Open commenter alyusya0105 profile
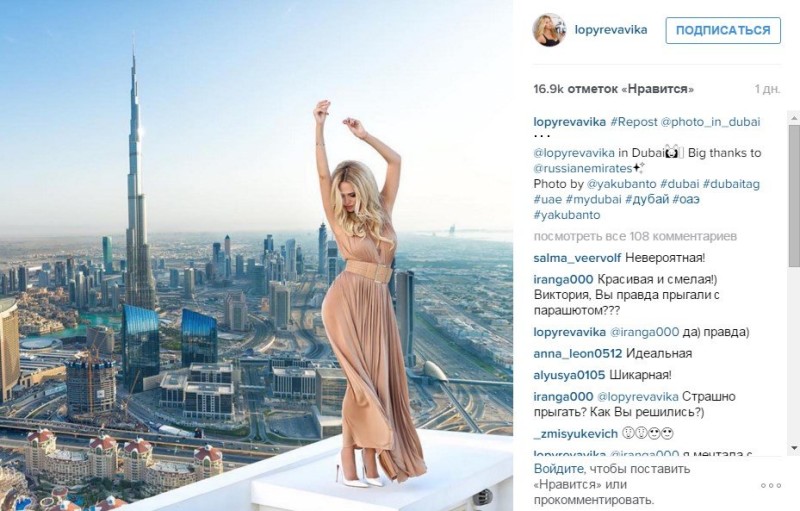The height and width of the screenshot is (511, 800). tap(569, 375)
